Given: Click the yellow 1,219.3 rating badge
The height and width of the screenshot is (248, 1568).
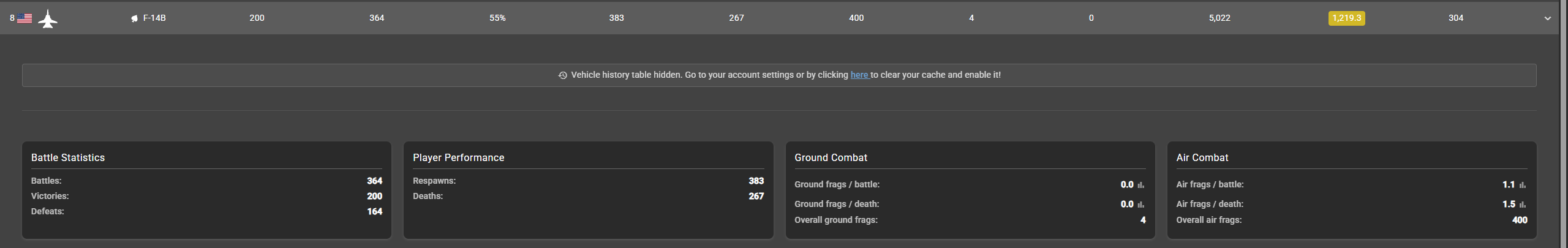Looking at the screenshot, I should coord(1346,18).
